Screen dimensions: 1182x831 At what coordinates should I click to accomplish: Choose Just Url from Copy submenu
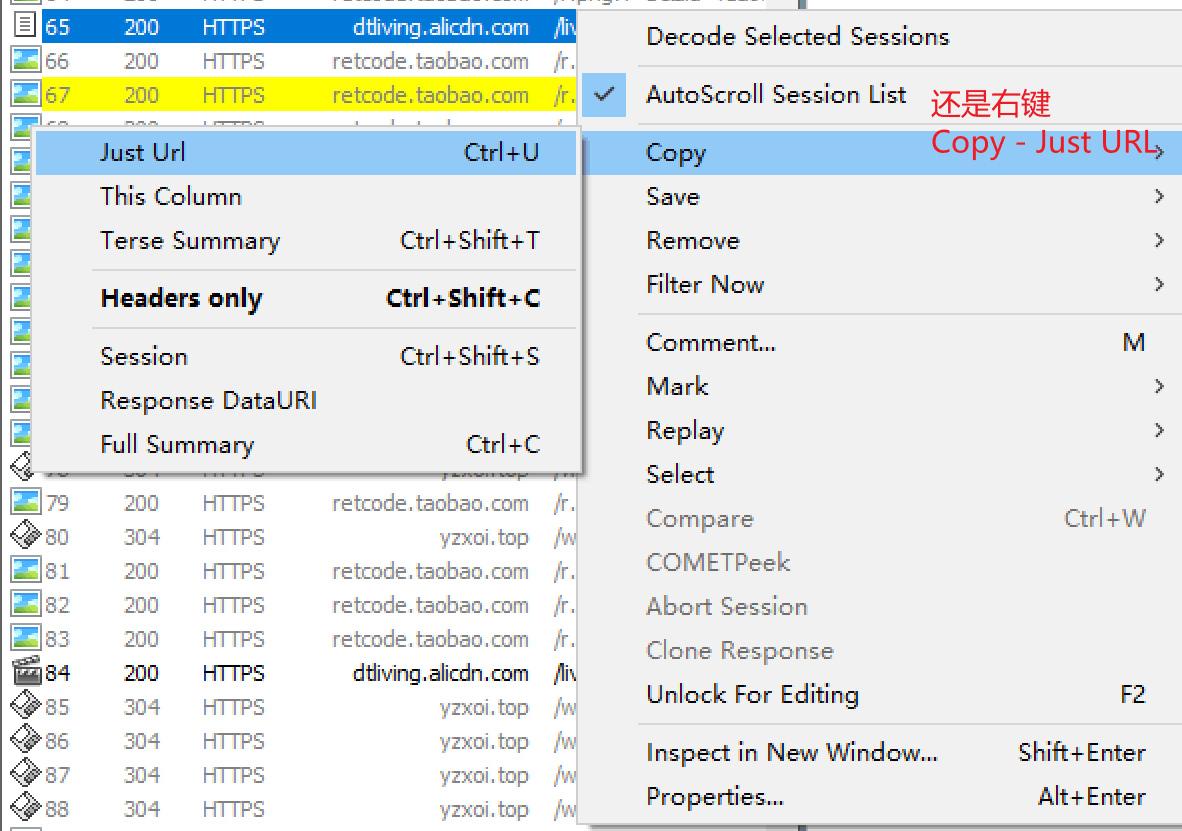(143, 153)
